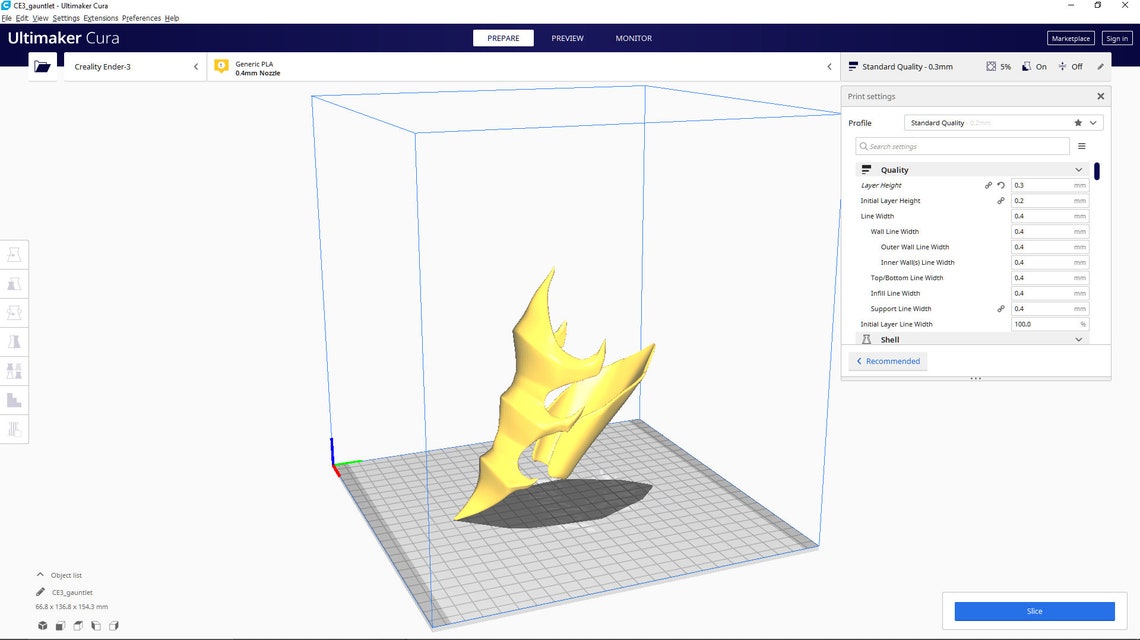Image resolution: width=1140 pixels, height=640 pixels.
Task: Reset Layer Height using the revert arrow icon
Action: pyautogui.click(x=1001, y=185)
